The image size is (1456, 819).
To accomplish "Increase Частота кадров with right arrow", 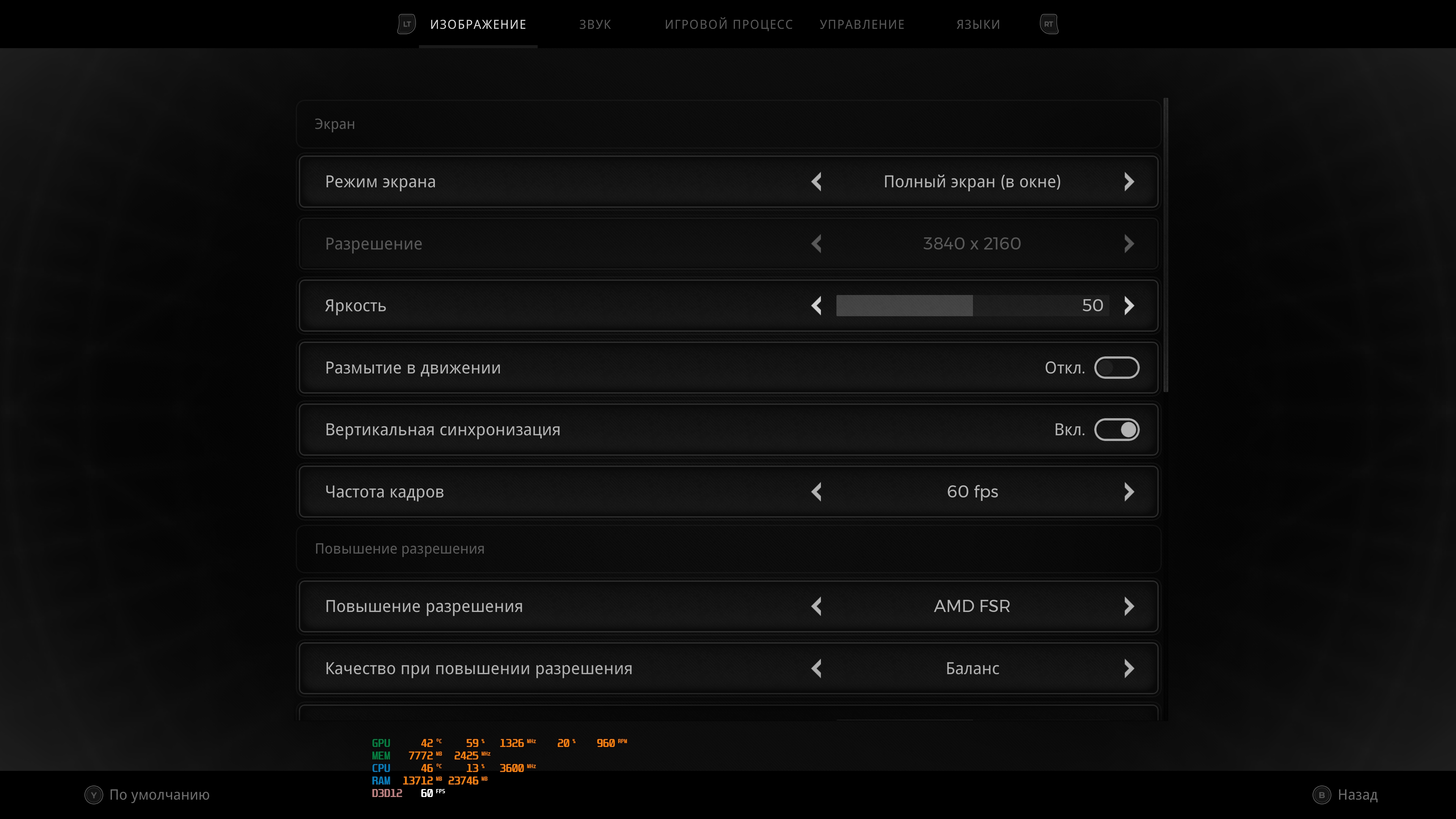I will click(1129, 492).
